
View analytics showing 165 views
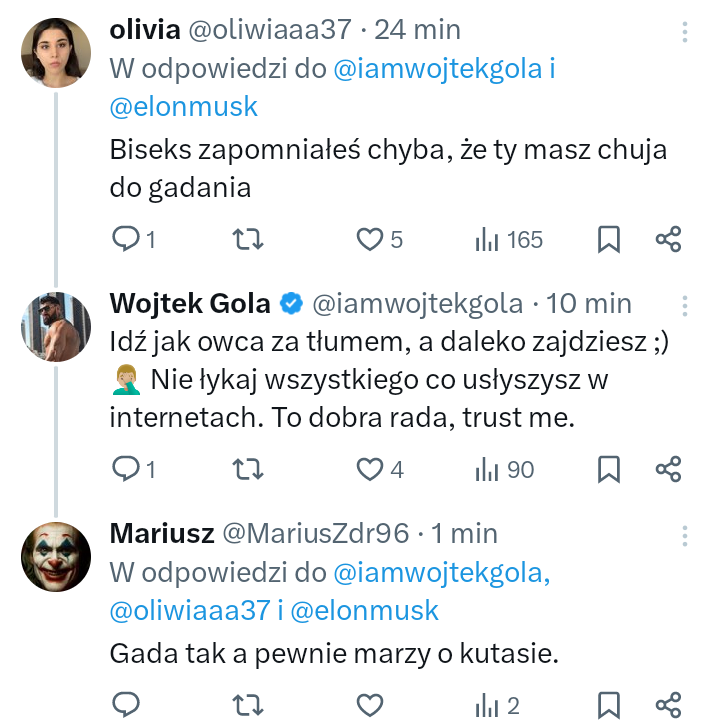(x=508, y=239)
